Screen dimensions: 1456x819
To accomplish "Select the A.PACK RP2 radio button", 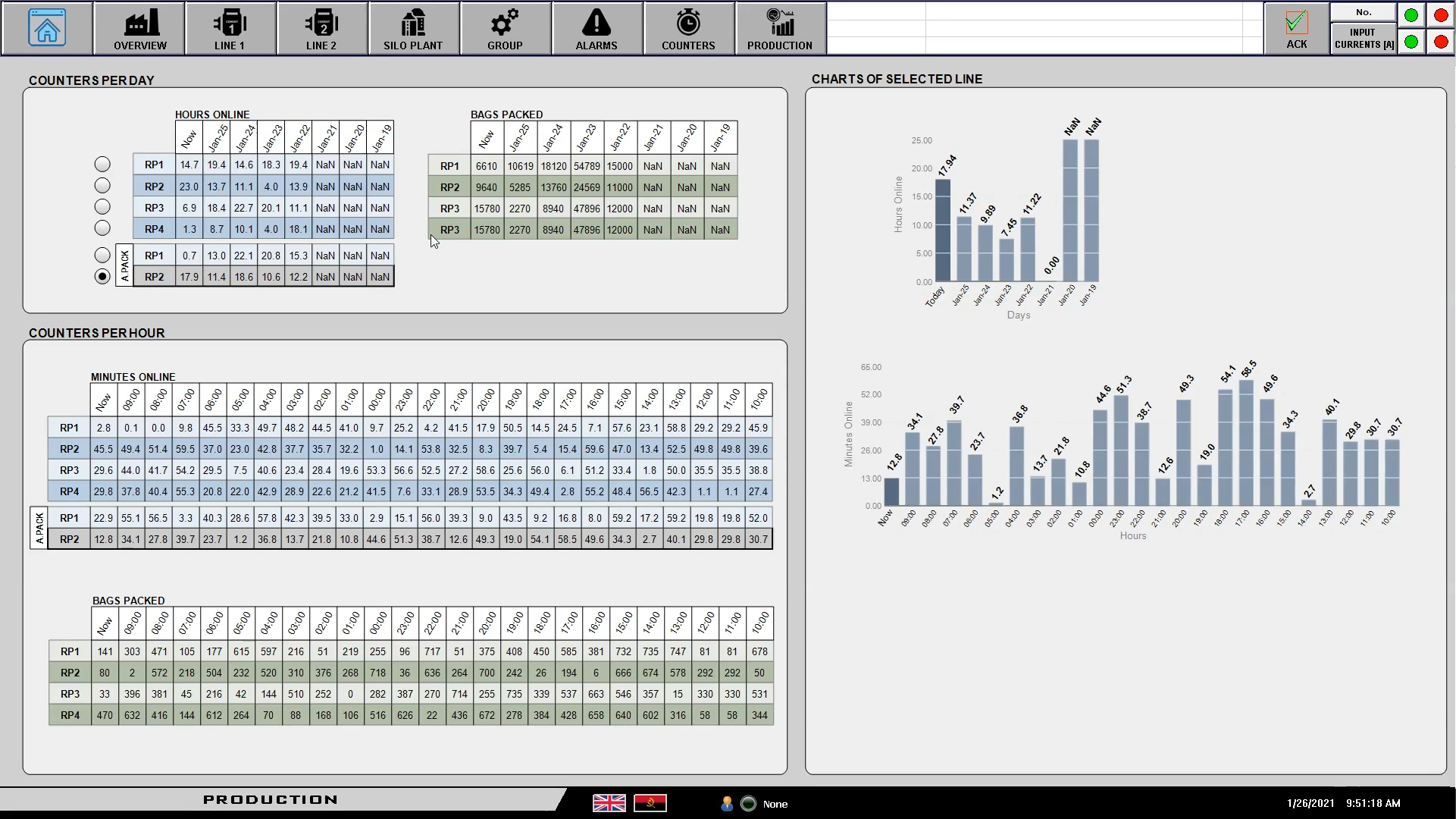I will 102,277.
